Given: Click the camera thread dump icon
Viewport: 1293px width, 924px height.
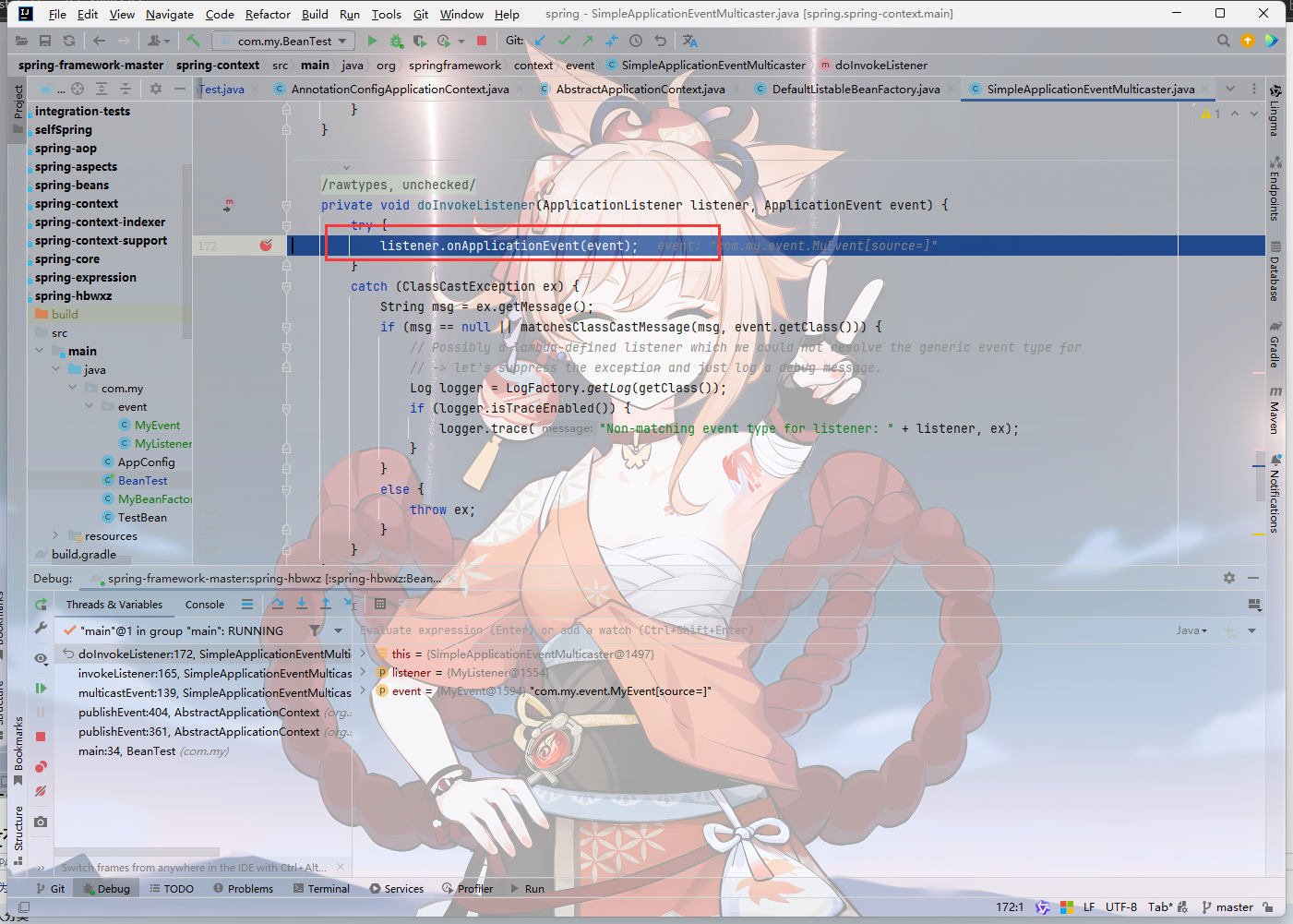Looking at the screenshot, I should click(x=41, y=821).
